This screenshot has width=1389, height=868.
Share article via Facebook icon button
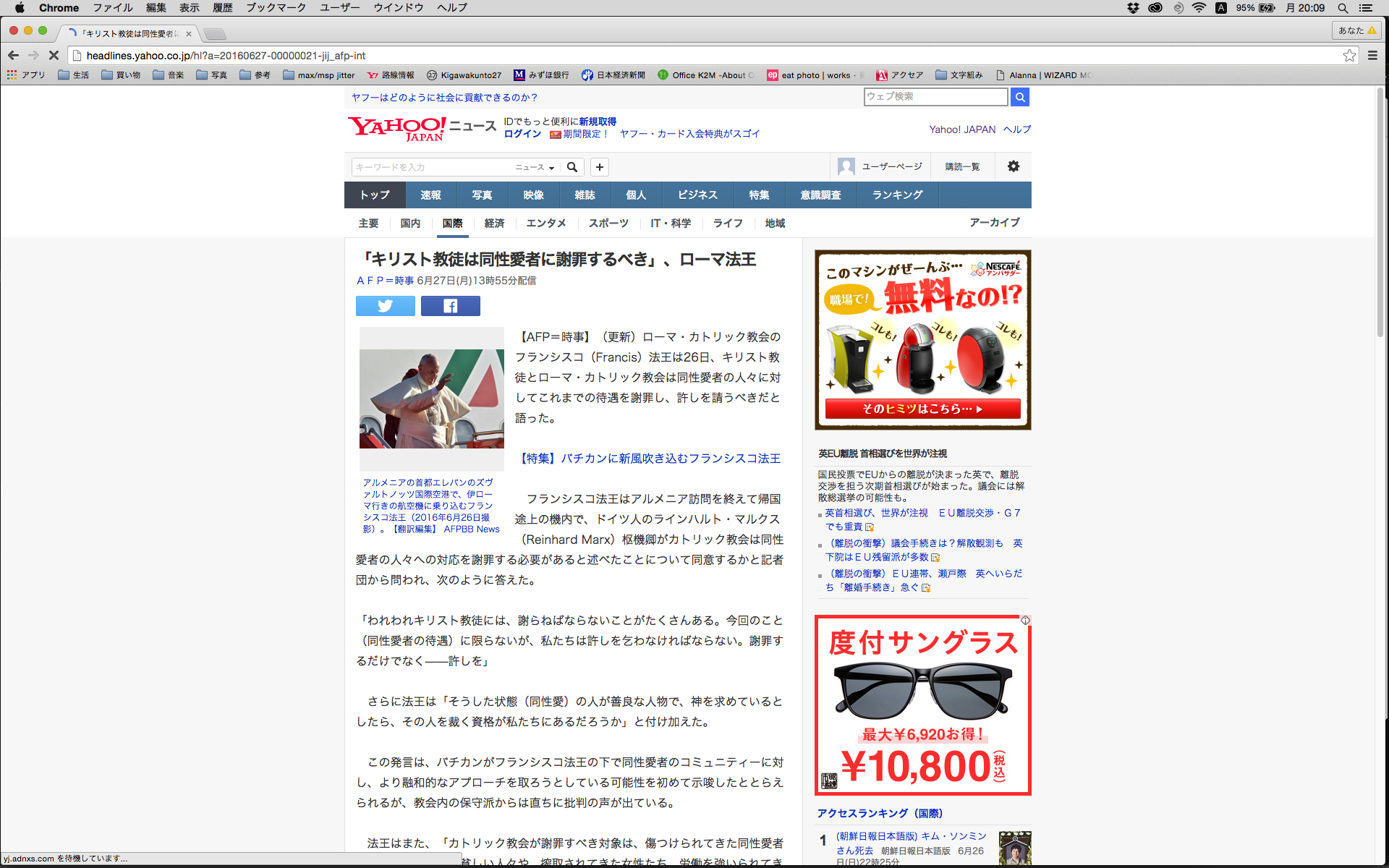pyautogui.click(x=450, y=306)
